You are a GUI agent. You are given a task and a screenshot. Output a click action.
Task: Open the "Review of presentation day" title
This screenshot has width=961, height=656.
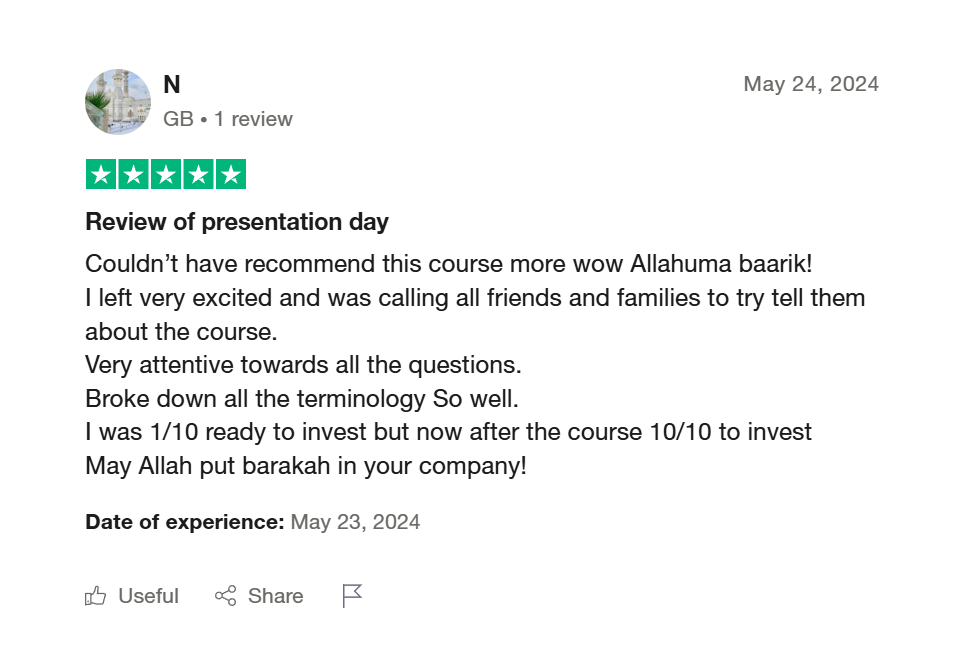click(x=237, y=222)
